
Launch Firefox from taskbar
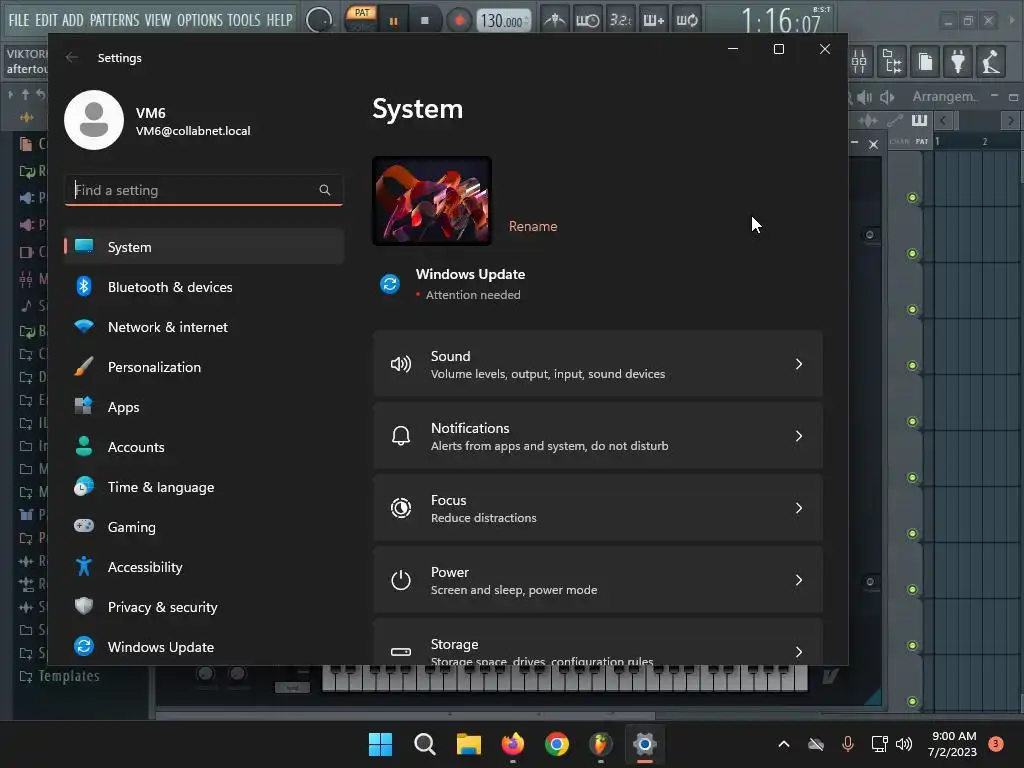[513, 744]
